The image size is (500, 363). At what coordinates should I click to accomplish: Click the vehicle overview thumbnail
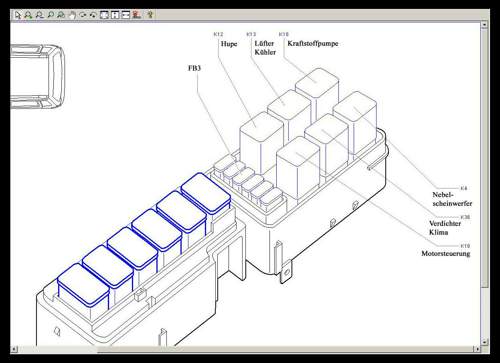click(37, 77)
